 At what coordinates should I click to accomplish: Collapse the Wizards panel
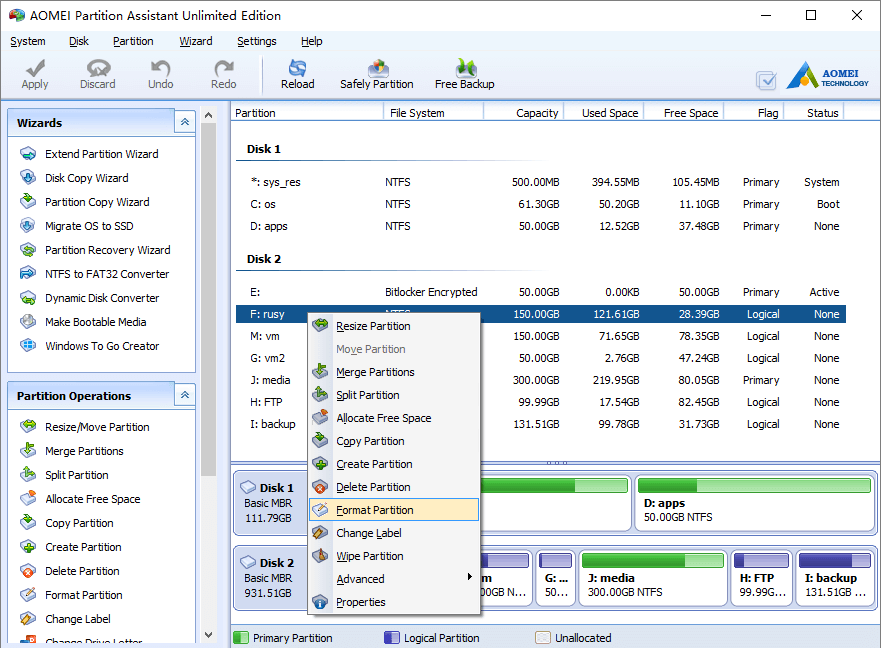pos(185,122)
